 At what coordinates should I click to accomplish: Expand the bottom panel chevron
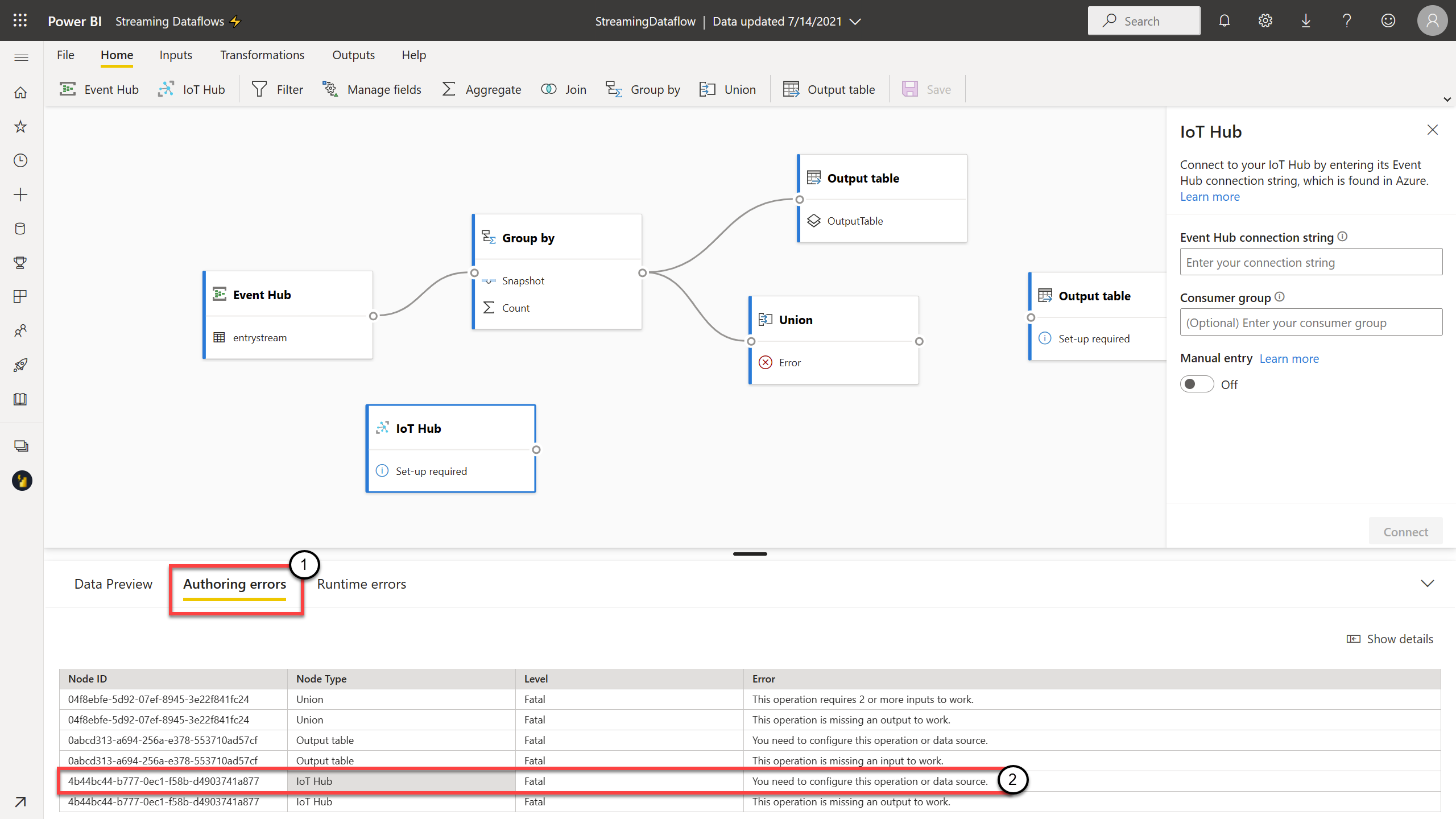[x=1428, y=583]
